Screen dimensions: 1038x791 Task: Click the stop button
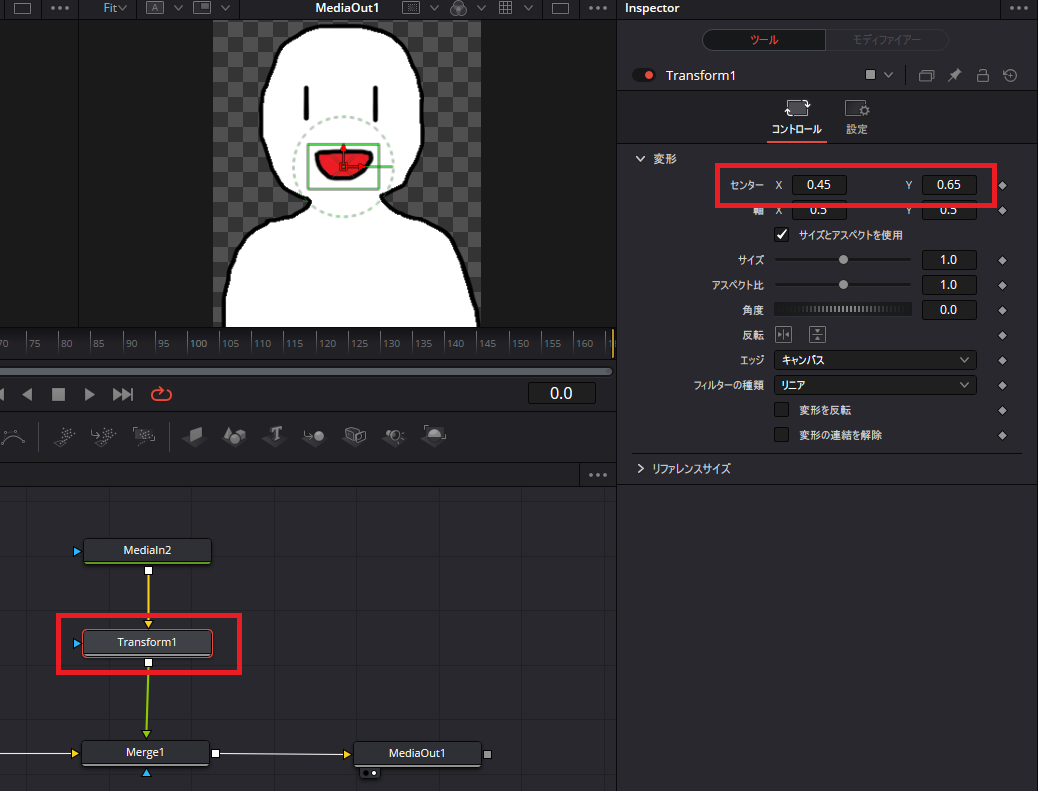[58, 395]
